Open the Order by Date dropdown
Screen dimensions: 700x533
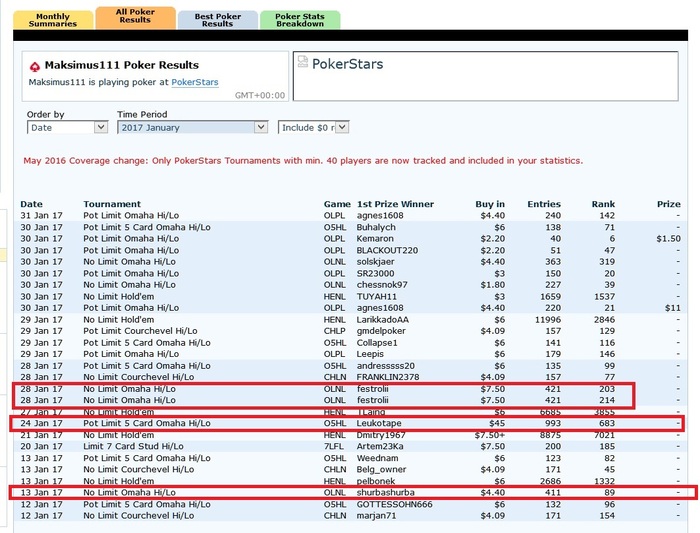pyautogui.click(x=67, y=128)
